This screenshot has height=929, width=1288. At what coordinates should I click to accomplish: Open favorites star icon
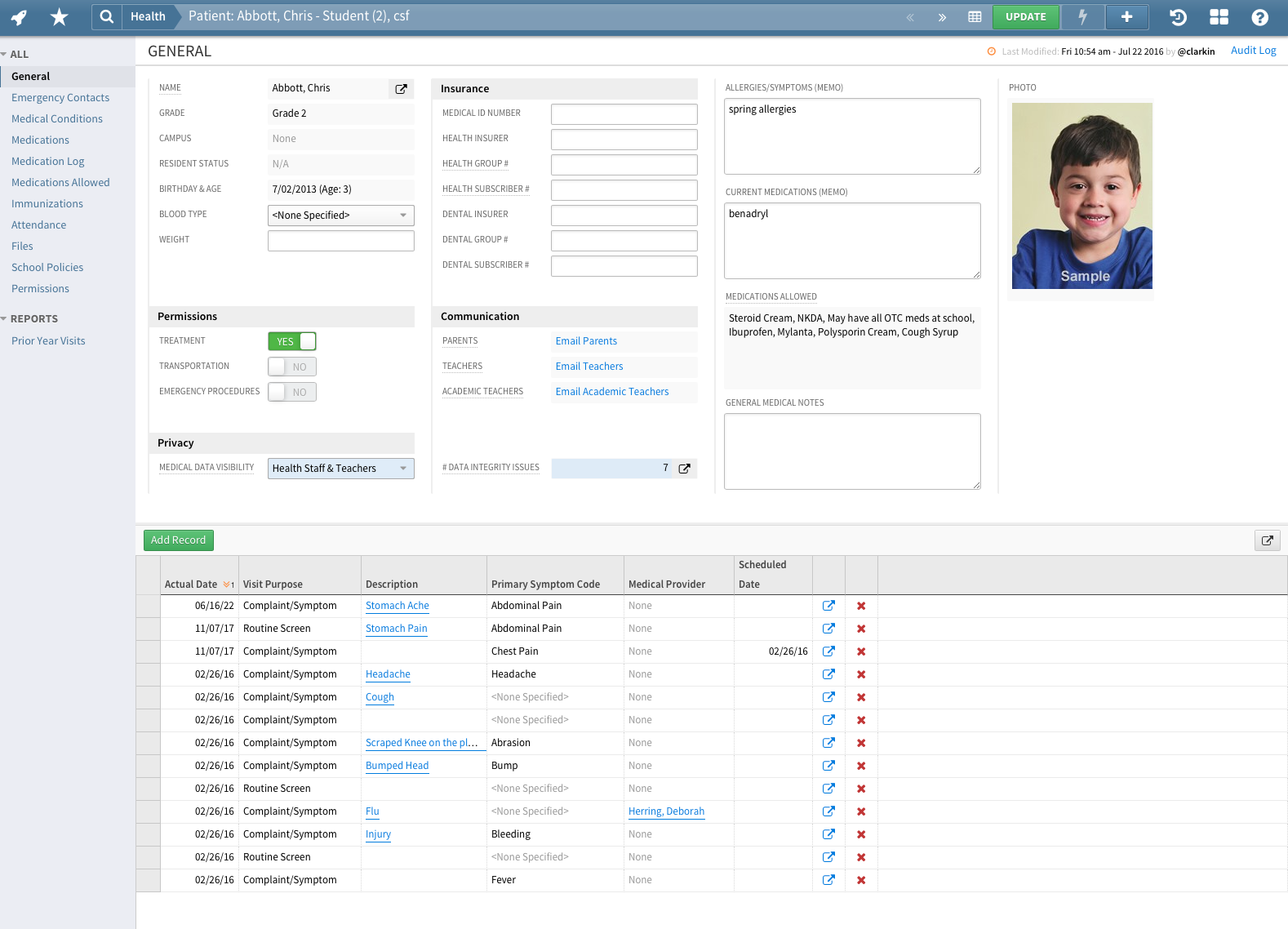[x=59, y=17]
